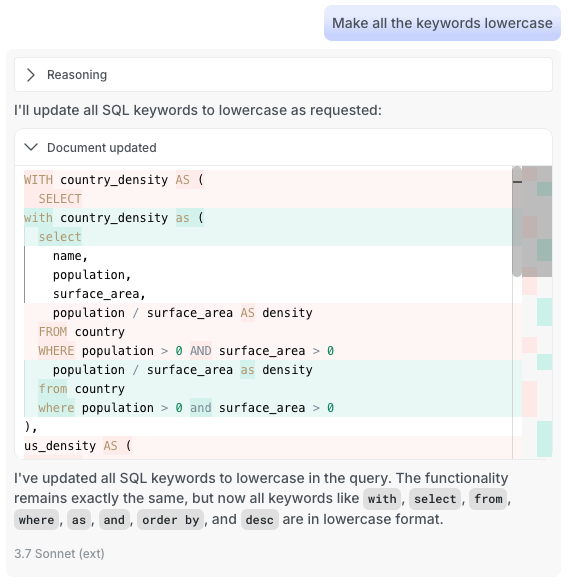Image resolution: width=568 pixels, height=584 pixels.
Task: Click the 'from' inline code chip
Action: pos(488,499)
